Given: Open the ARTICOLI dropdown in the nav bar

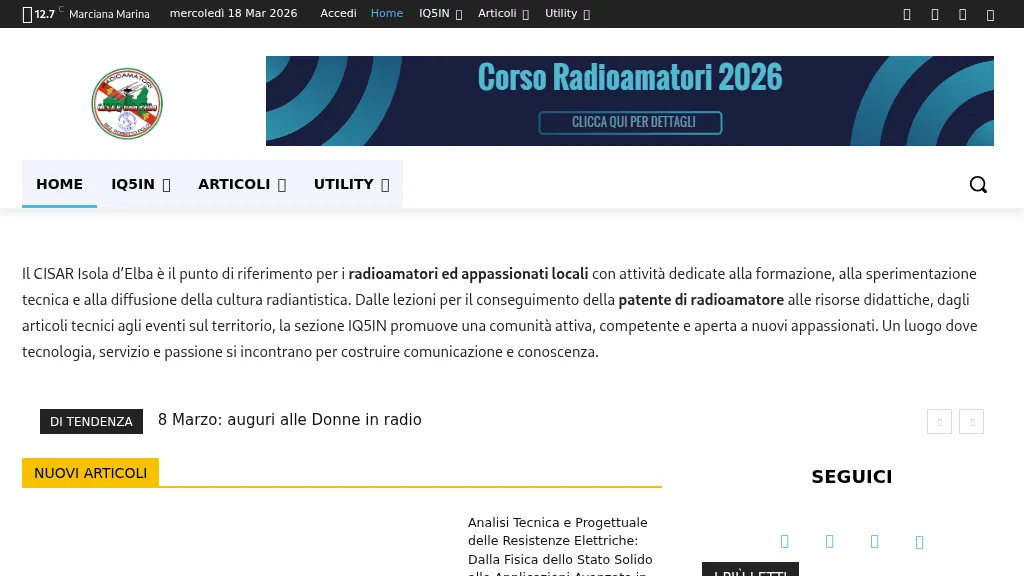Looking at the screenshot, I should [241, 184].
